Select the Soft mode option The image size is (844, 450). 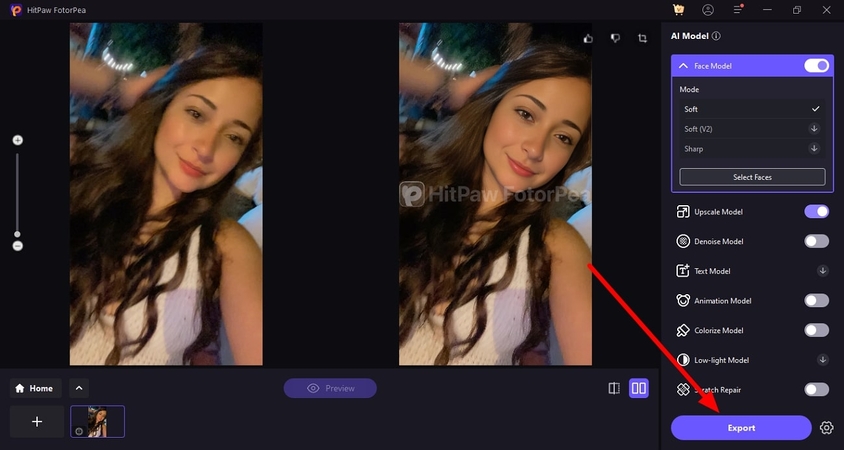coord(752,109)
